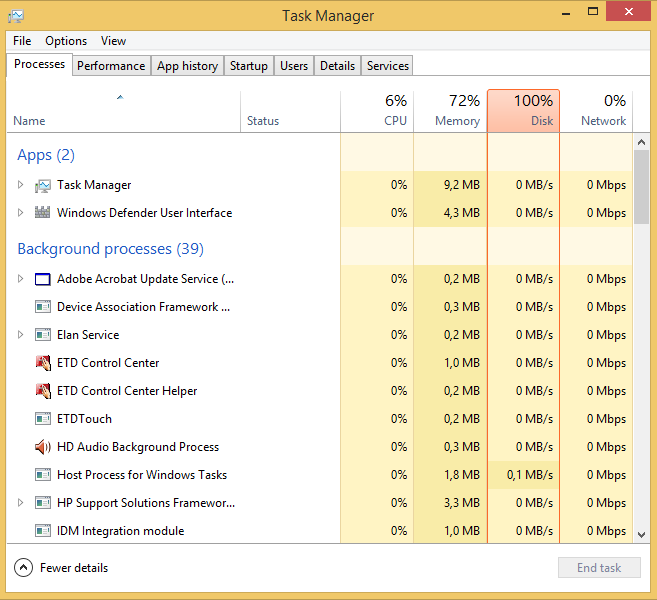Expand the Adobe Acrobat Update Service row
657x600 pixels.
click(20, 279)
